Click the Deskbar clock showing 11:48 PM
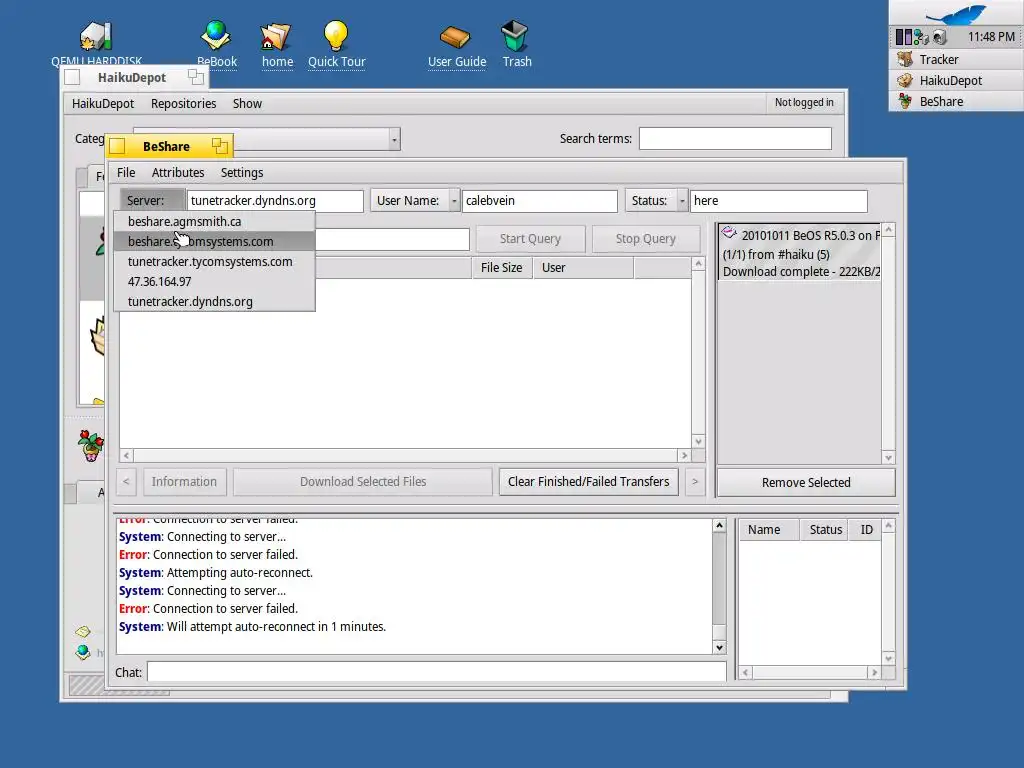This screenshot has width=1024, height=768. 991,37
